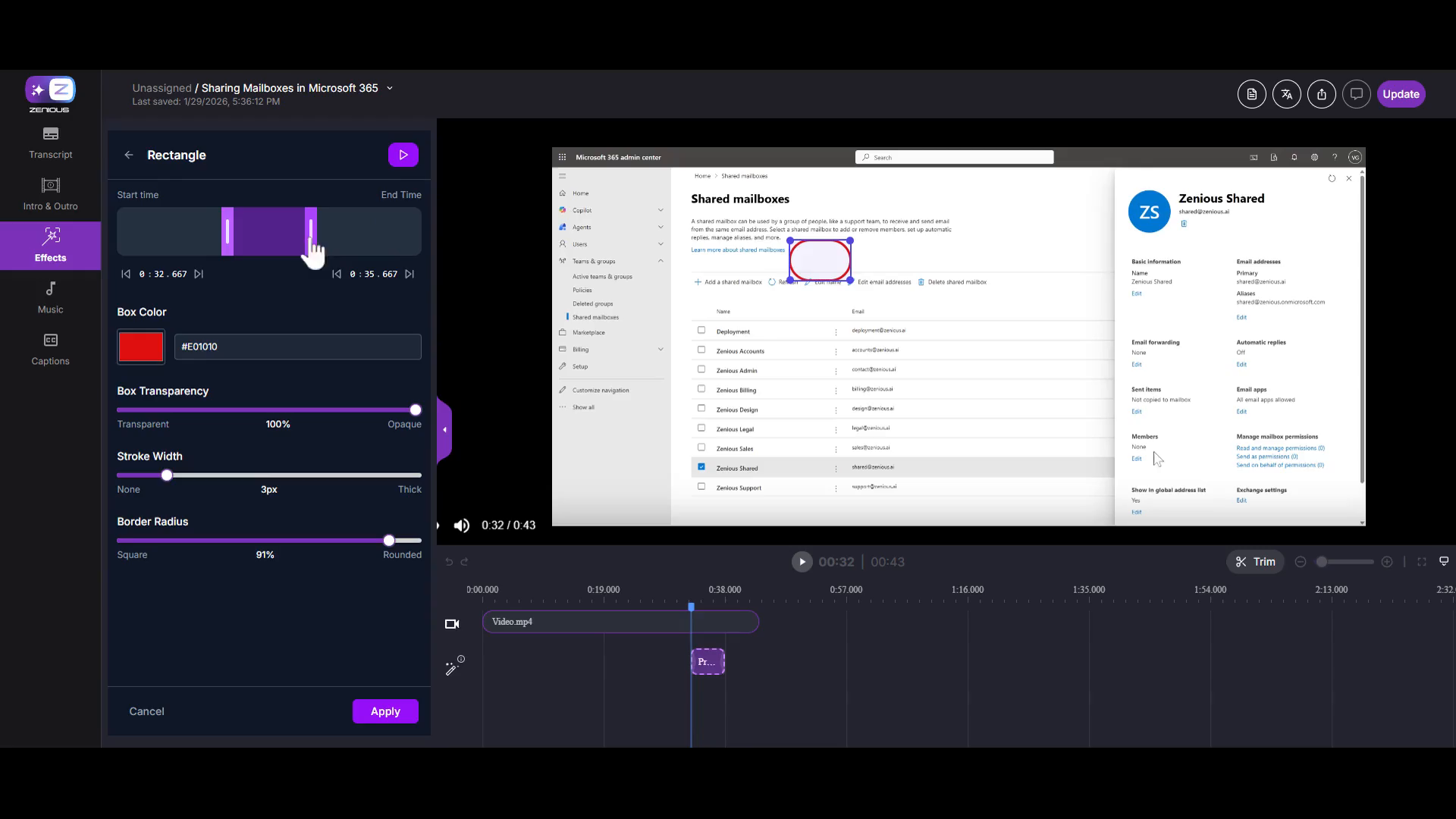The width and height of the screenshot is (1456, 819).
Task: Cancel the rectangle edit
Action: click(146, 711)
